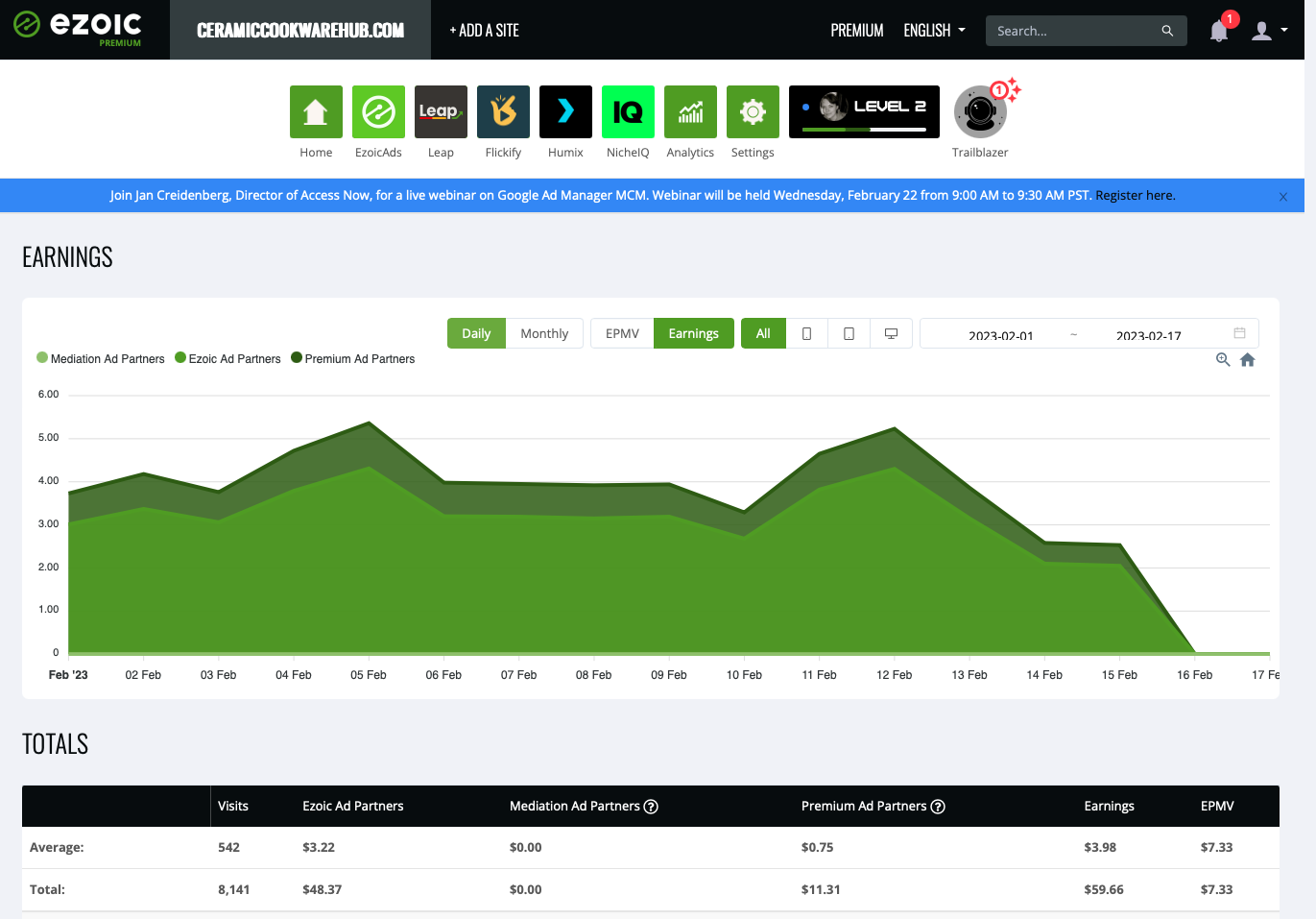The image size is (1316, 919).
Task: Click the search magnifier icon
Action: click(1167, 31)
